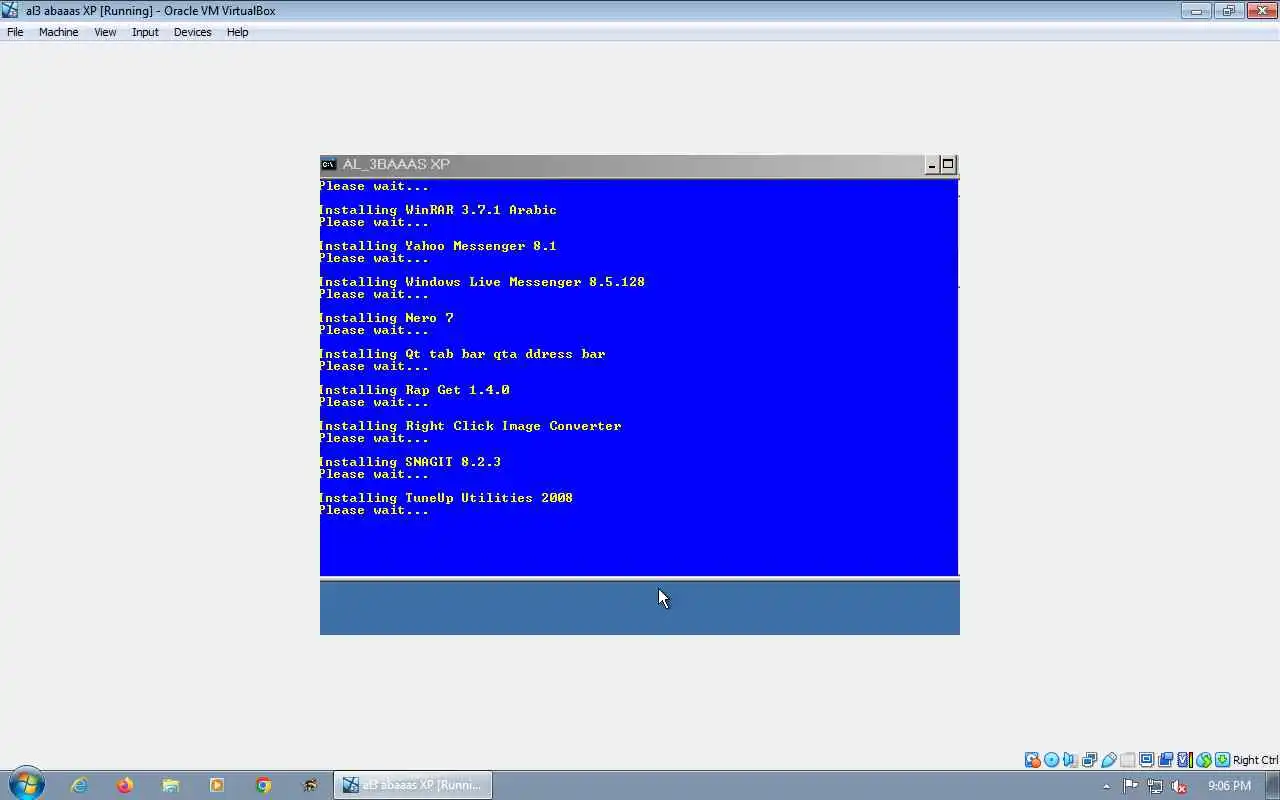Click the 'Installing Rap Get 1.4.0' line

click(x=414, y=390)
